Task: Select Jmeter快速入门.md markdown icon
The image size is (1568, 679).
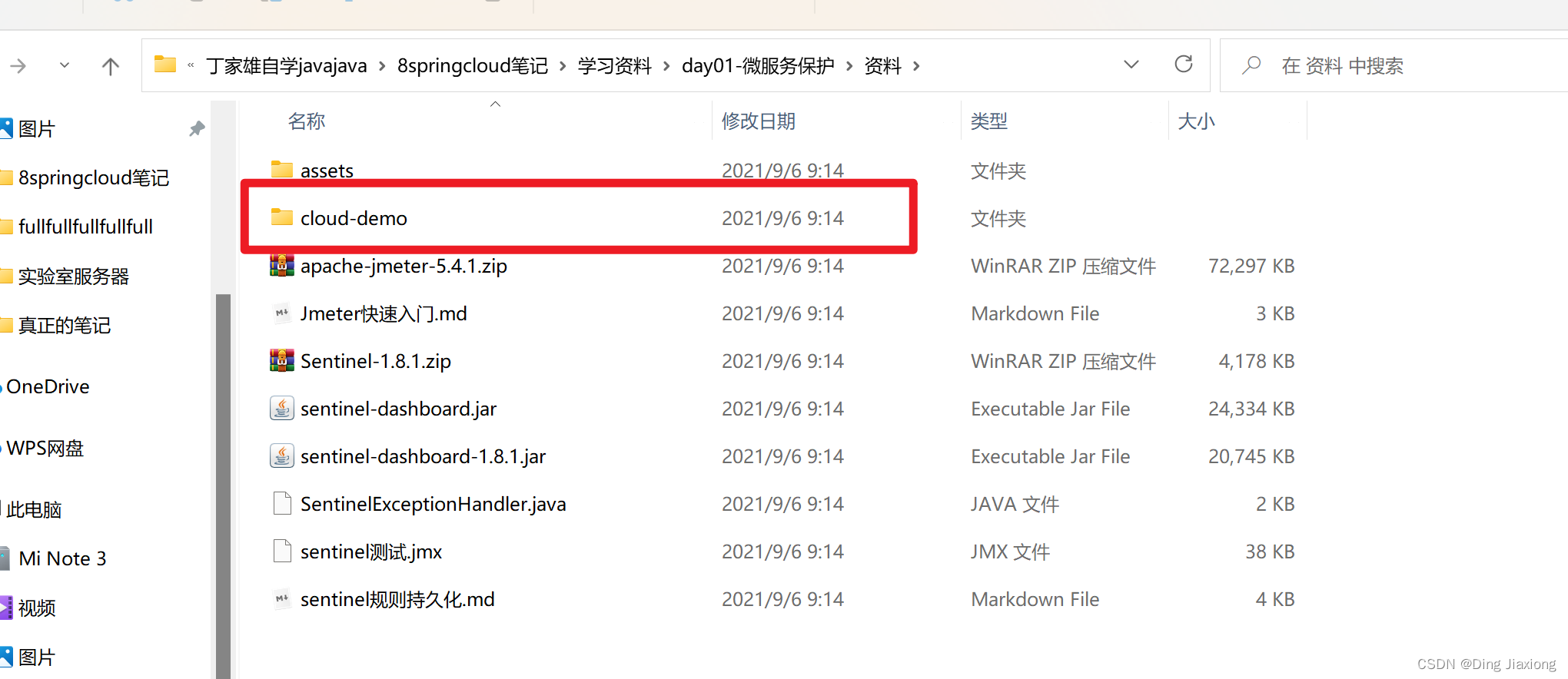Action: (x=282, y=313)
